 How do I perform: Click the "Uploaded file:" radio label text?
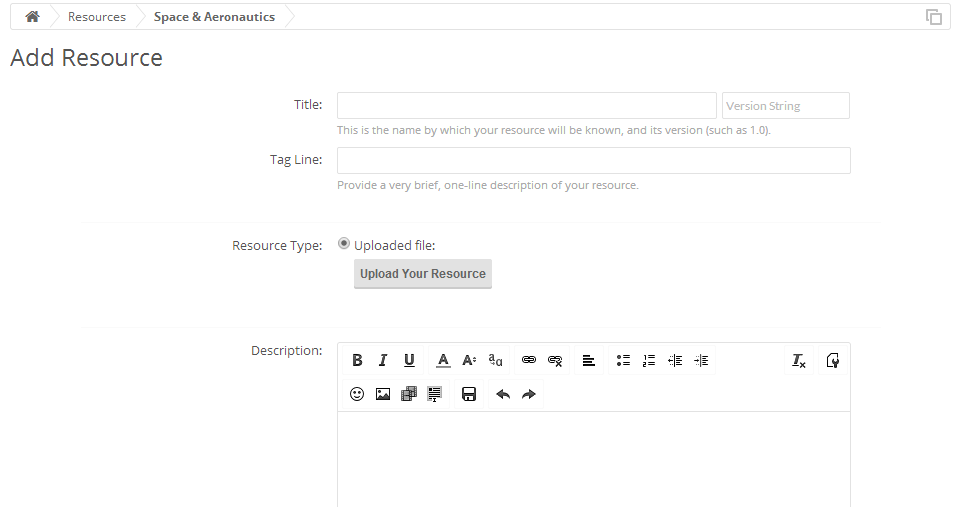tap(394, 246)
